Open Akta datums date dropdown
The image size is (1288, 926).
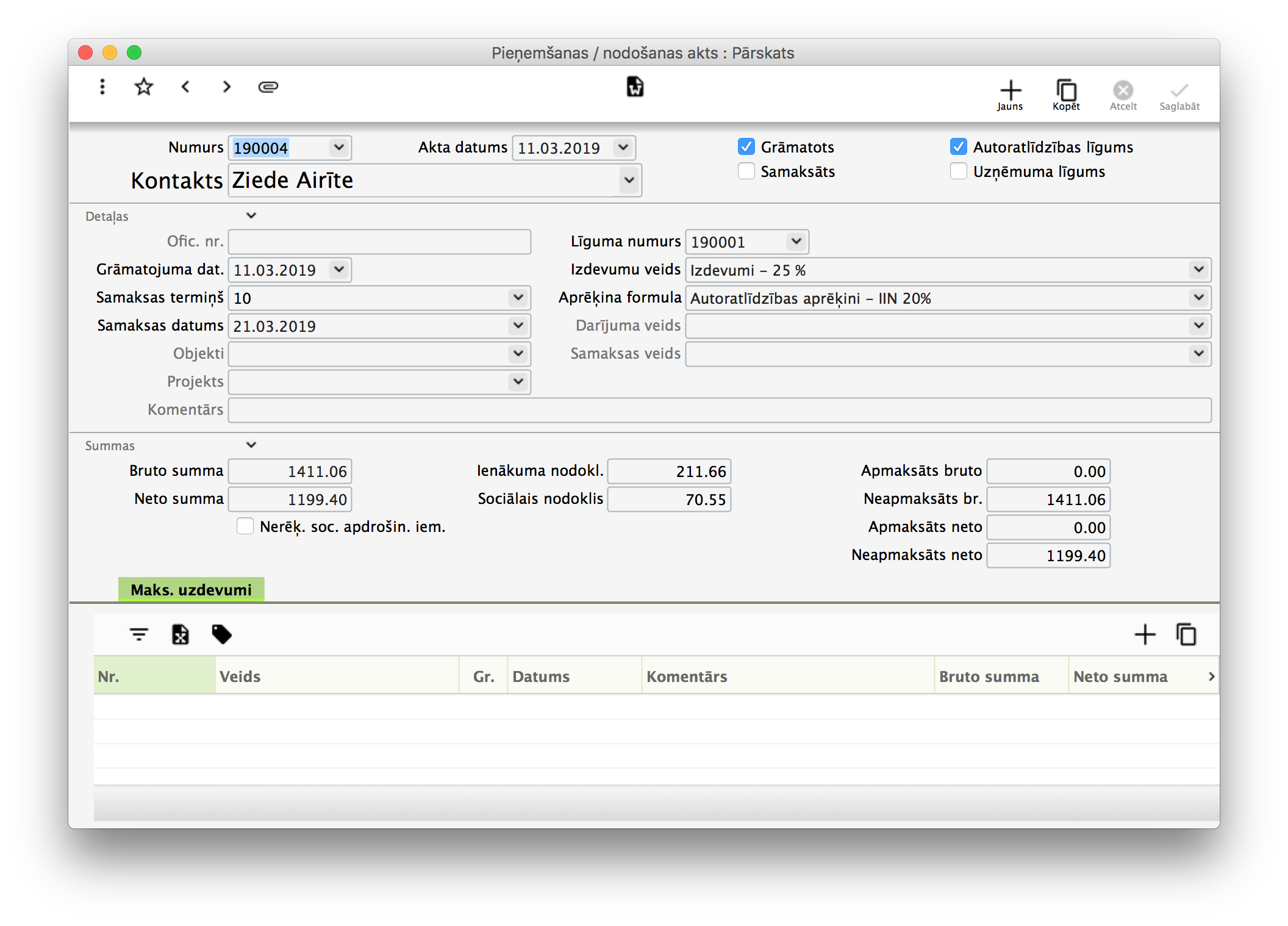coord(623,148)
